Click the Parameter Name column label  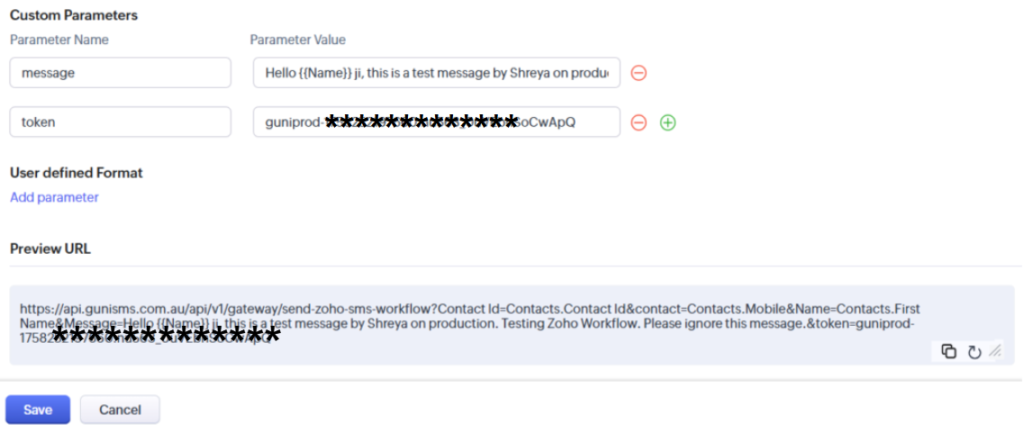(x=59, y=40)
